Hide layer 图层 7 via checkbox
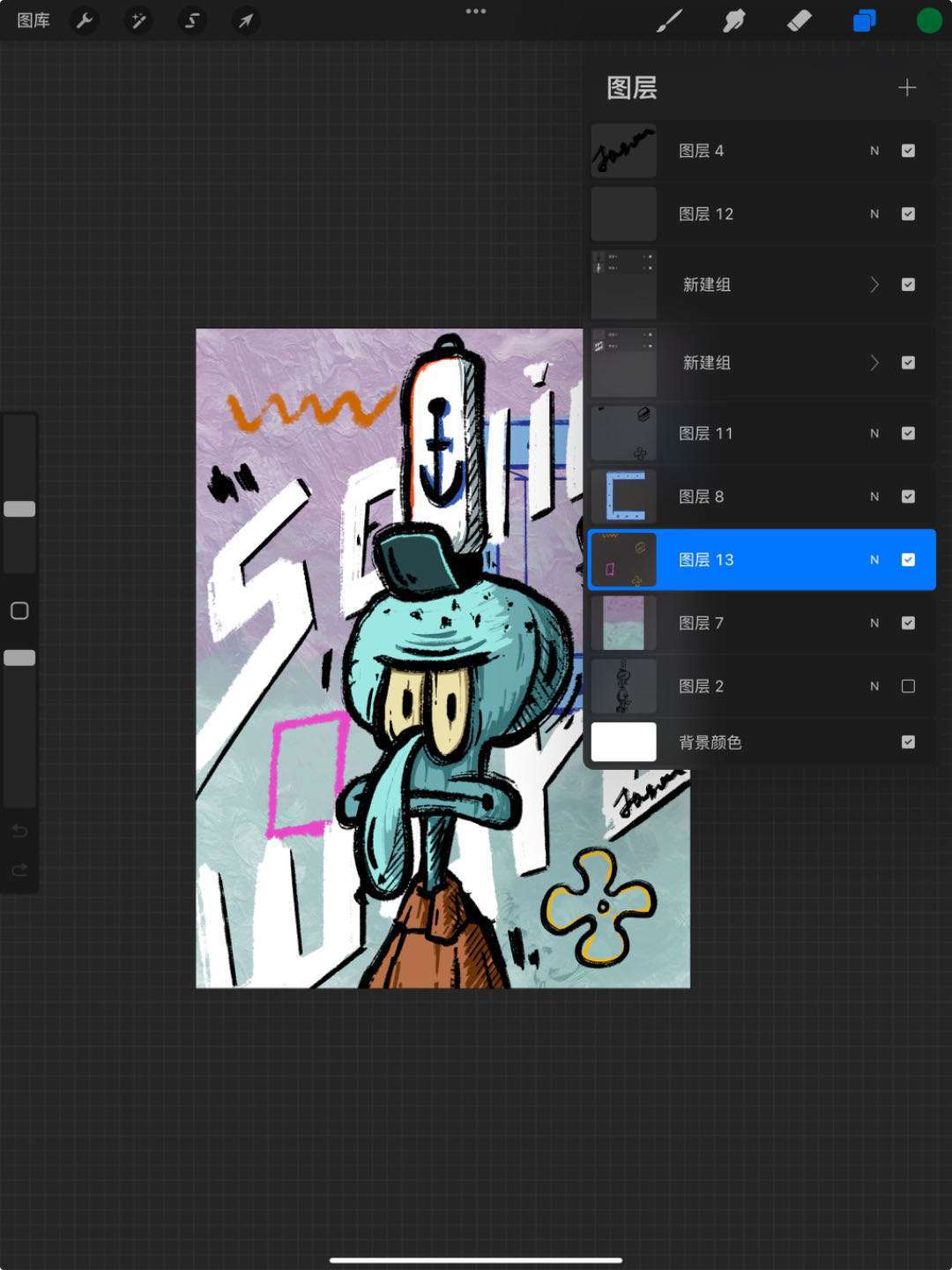This screenshot has width=952, height=1270. [x=908, y=624]
